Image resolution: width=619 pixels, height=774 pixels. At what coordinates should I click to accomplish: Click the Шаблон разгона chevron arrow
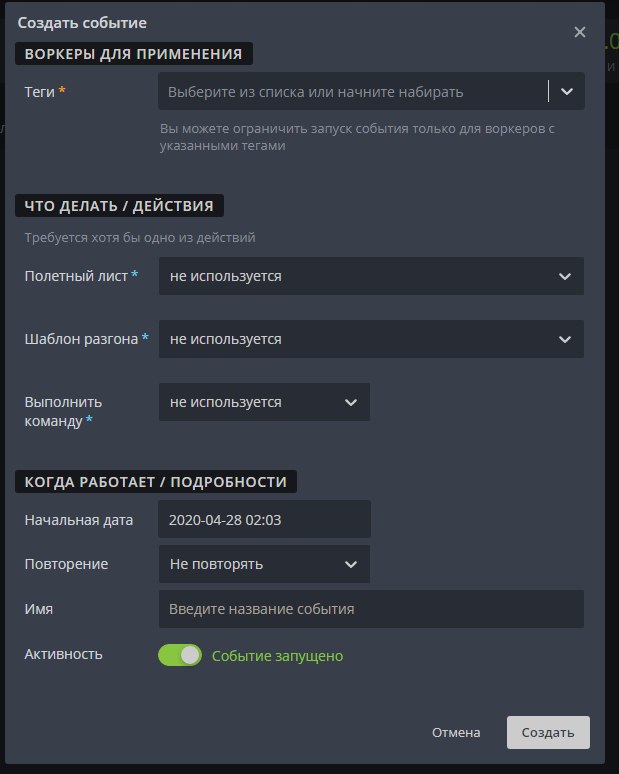[565, 340]
